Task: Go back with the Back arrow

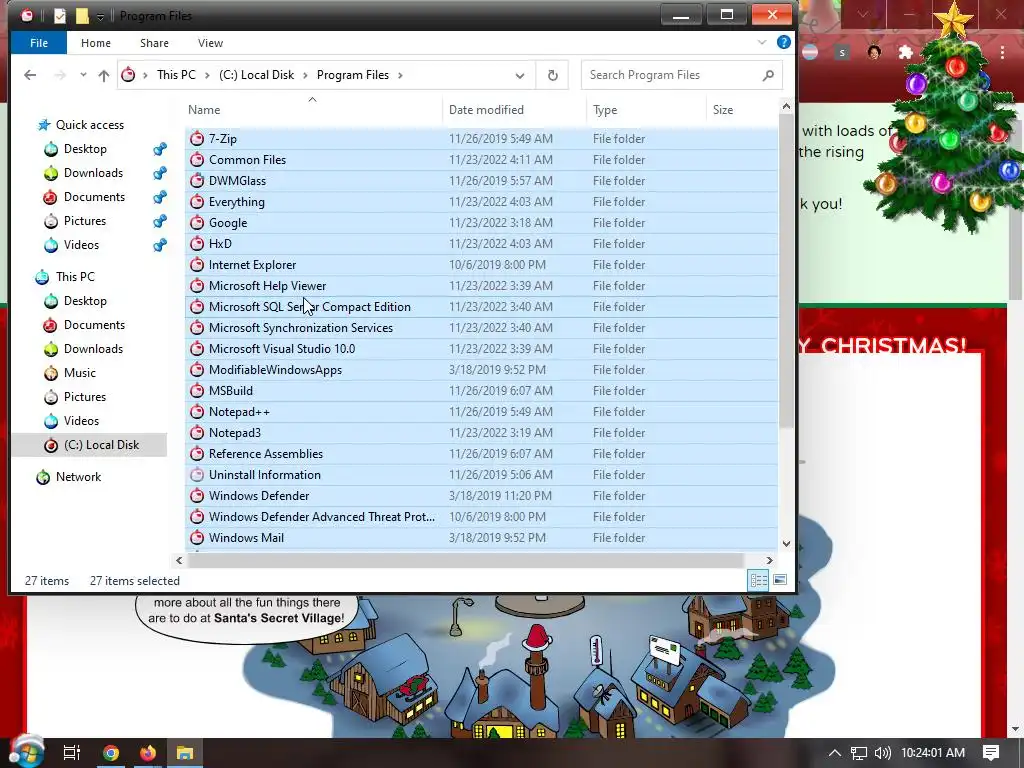Action: tap(30, 75)
